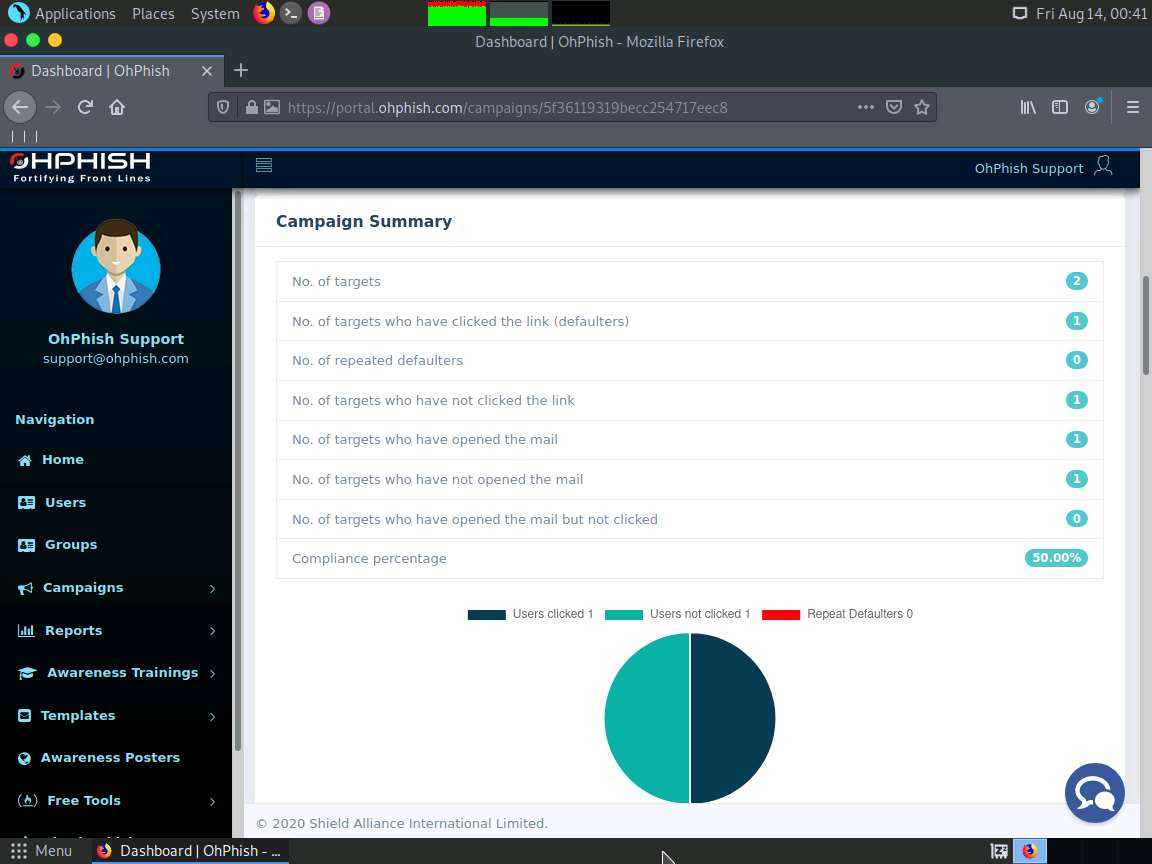Click the dark blue pie chart slice
1152x864 pixels.
pyautogui.click(x=732, y=719)
